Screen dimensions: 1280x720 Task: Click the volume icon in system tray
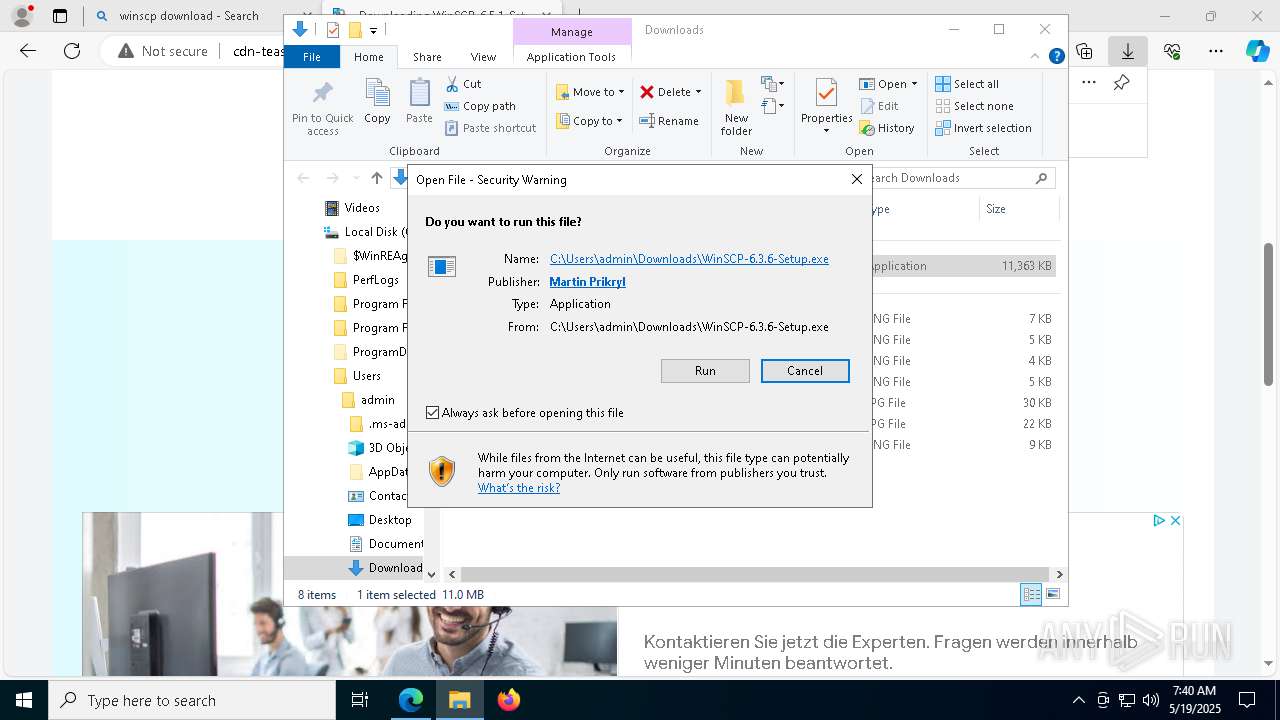tap(1150, 700)
